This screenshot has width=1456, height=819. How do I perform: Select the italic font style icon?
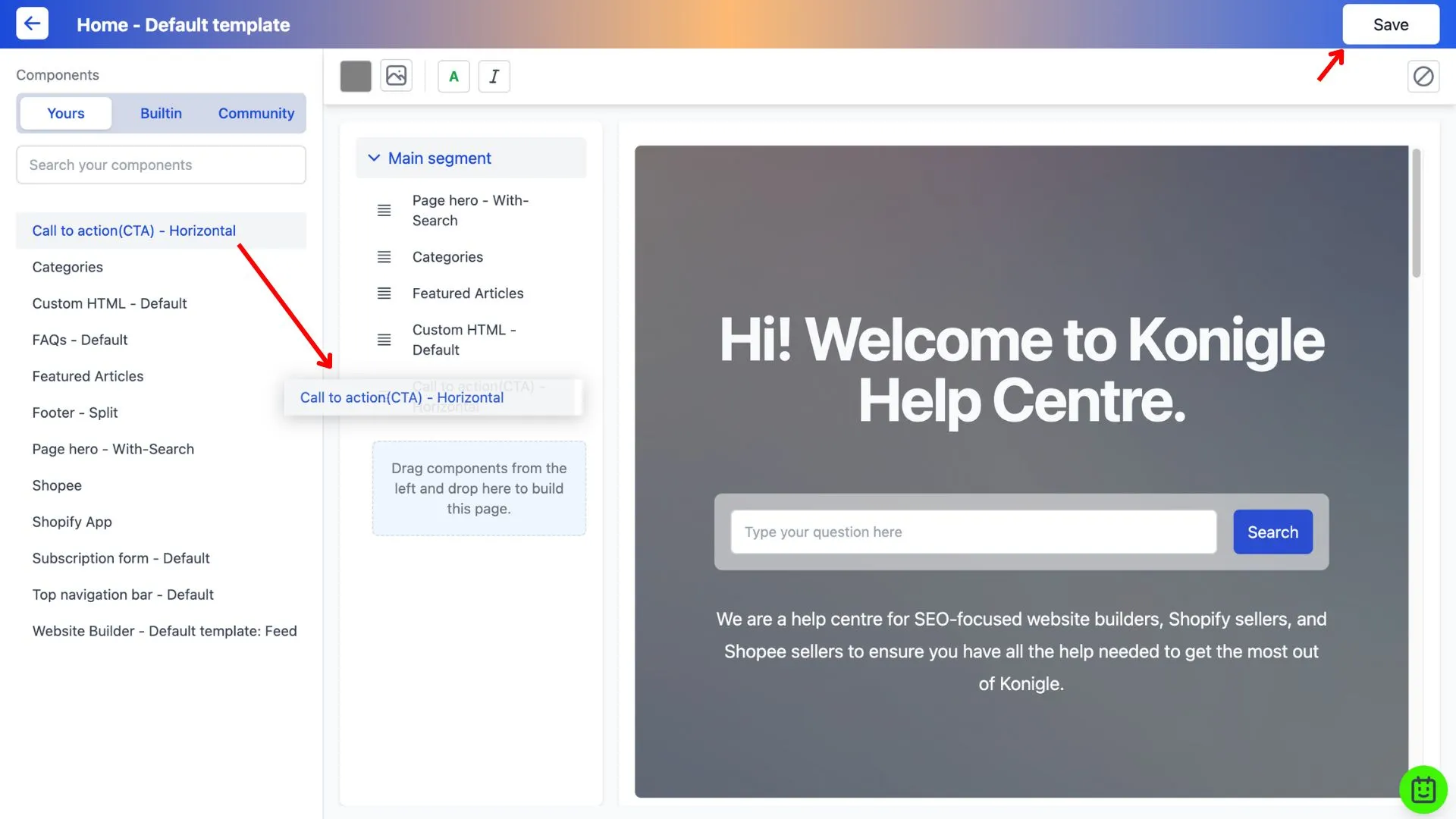(494, 76)
